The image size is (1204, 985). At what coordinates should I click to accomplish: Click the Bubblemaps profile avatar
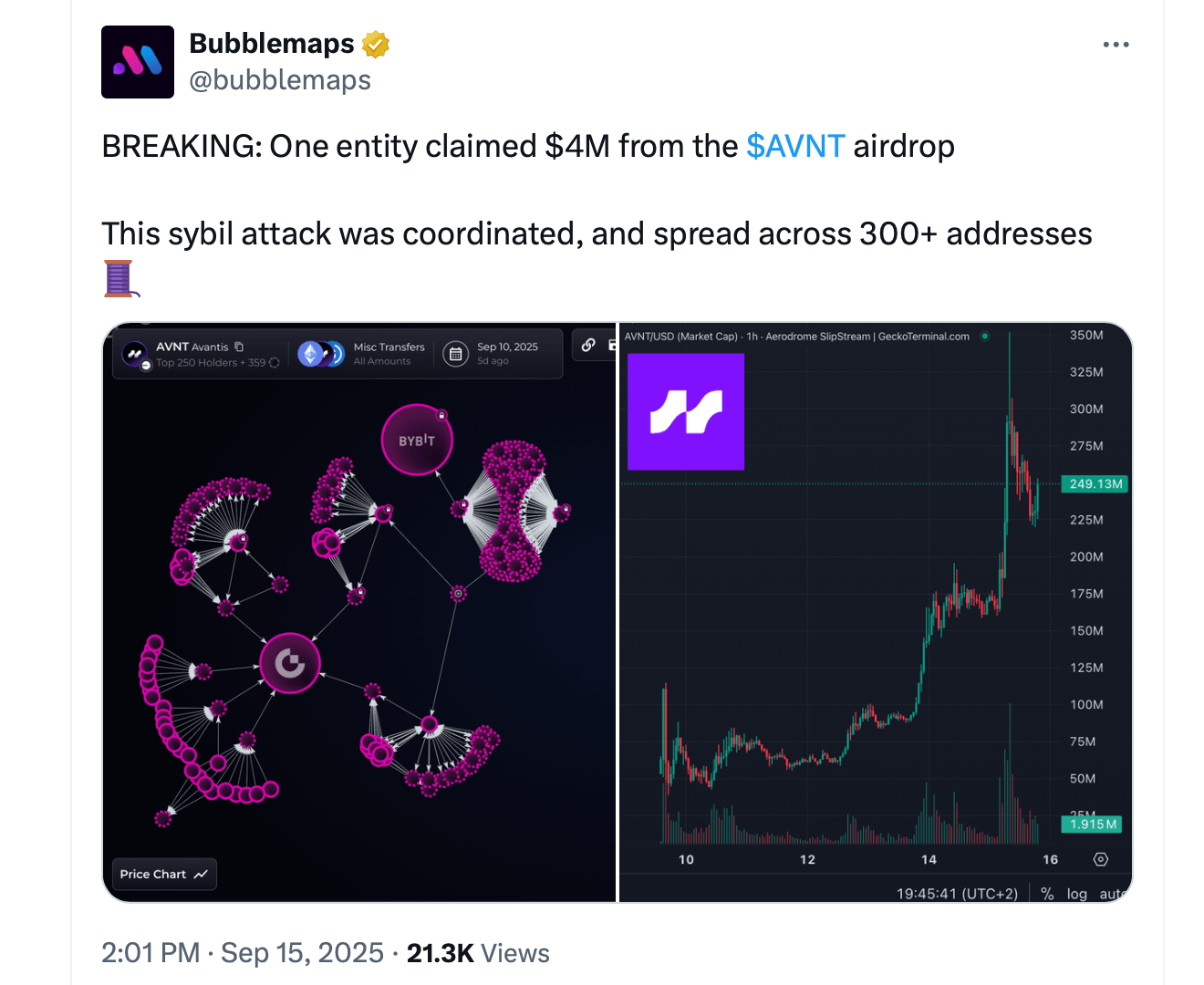pos(138,61)
